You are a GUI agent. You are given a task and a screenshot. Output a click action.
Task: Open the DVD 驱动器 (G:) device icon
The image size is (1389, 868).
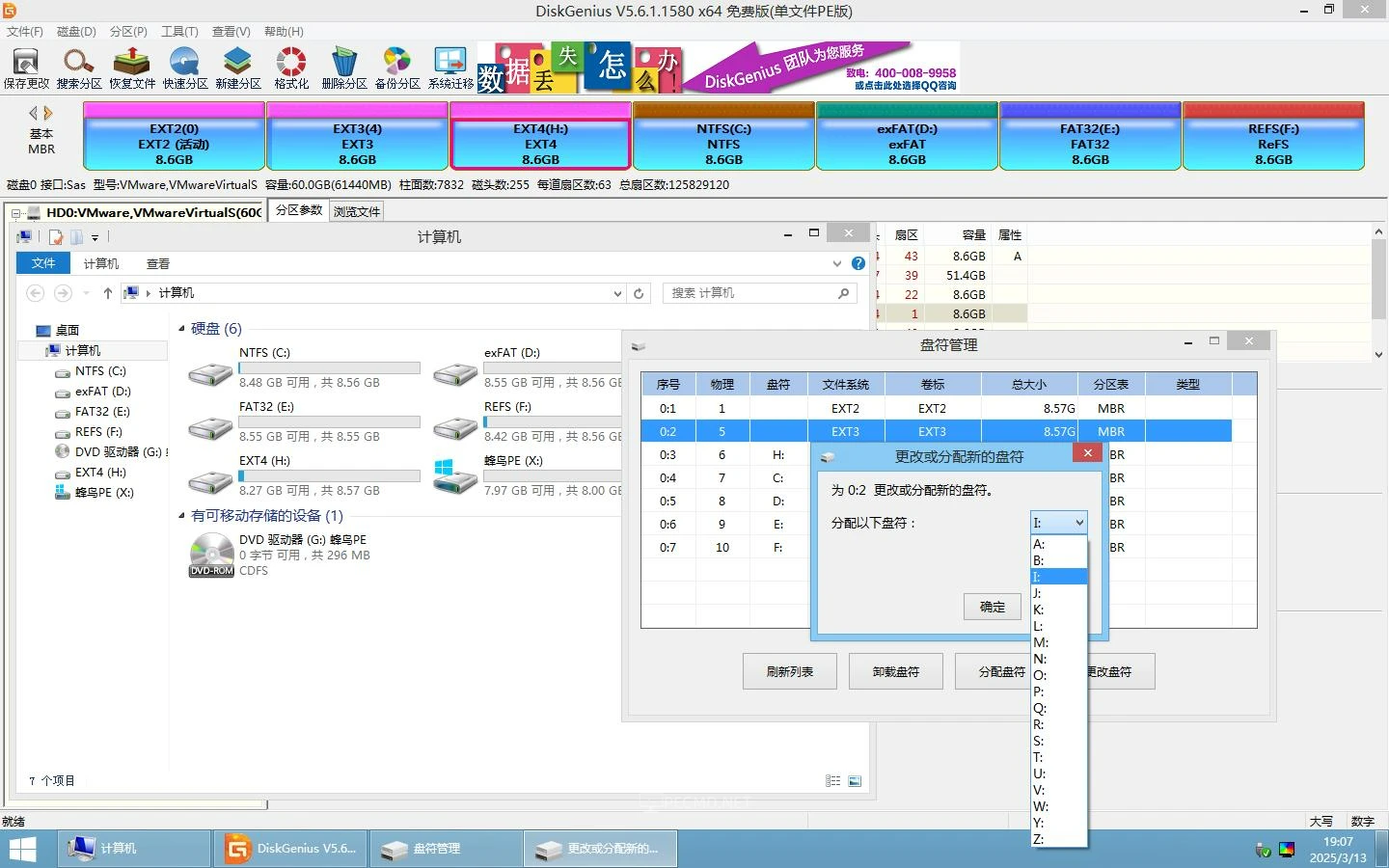(x=211, y=555)
